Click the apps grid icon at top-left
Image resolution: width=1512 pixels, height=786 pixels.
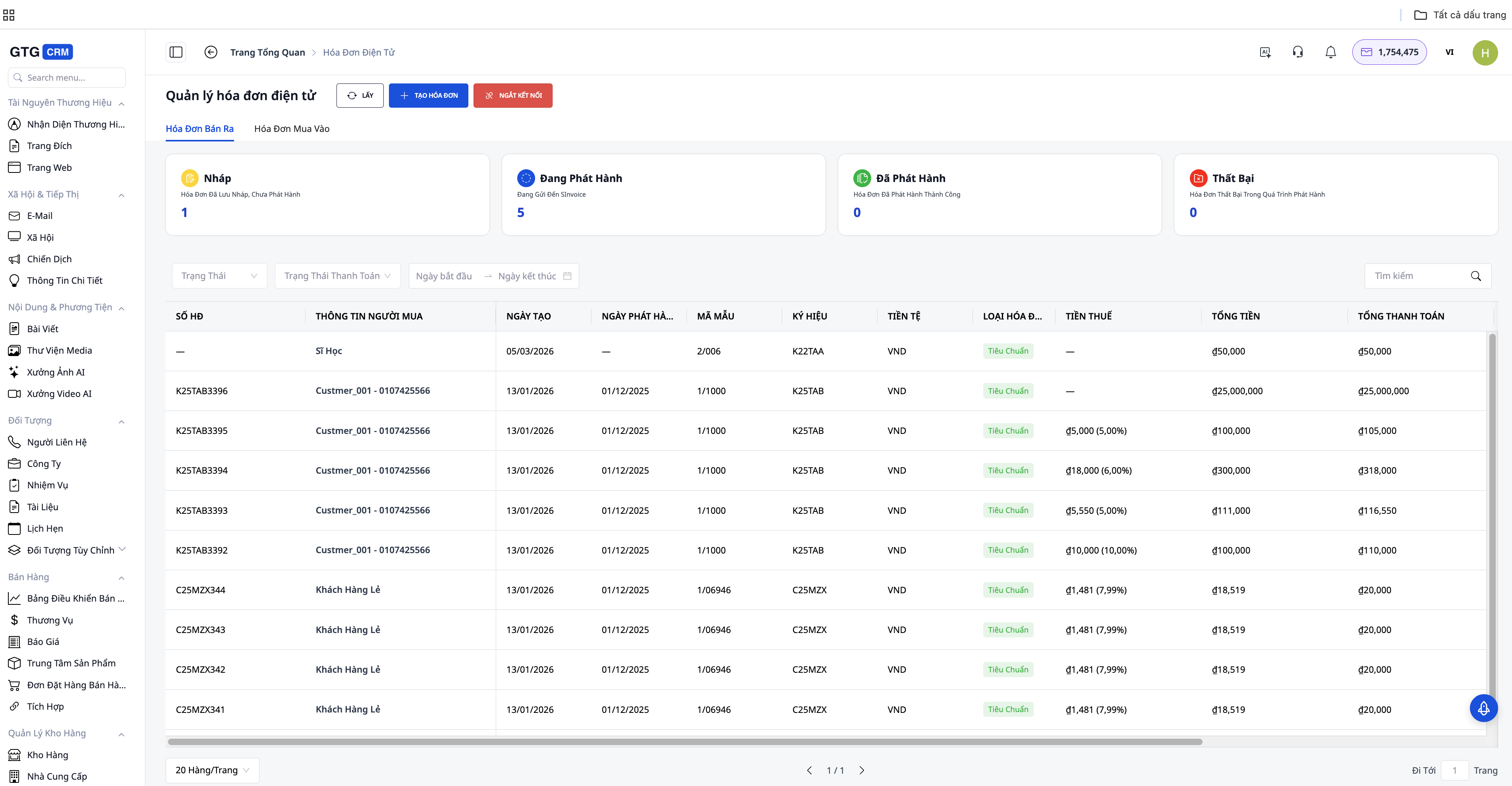point(9,15)
